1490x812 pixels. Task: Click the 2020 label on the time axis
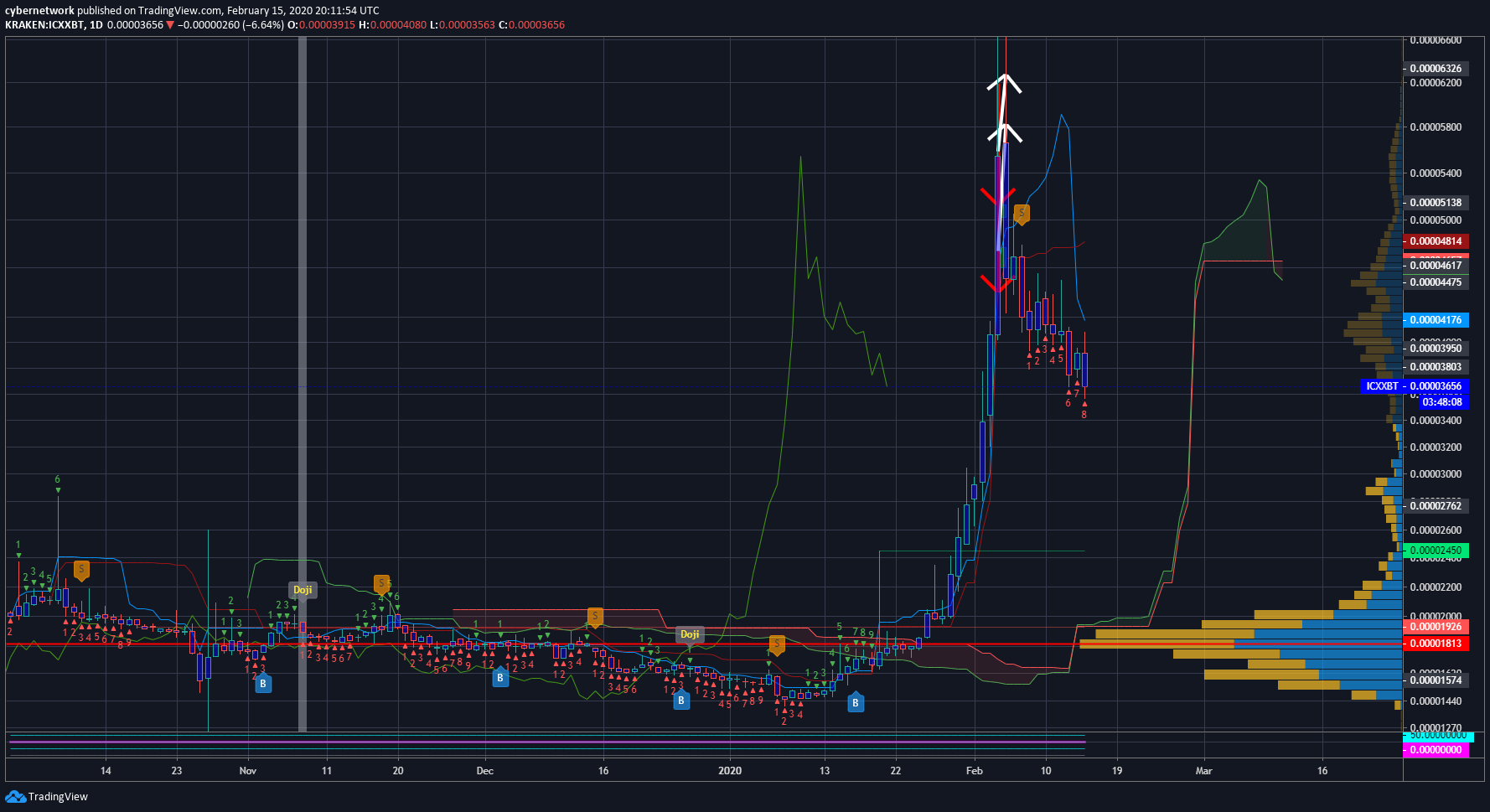[x=730, y=771]
